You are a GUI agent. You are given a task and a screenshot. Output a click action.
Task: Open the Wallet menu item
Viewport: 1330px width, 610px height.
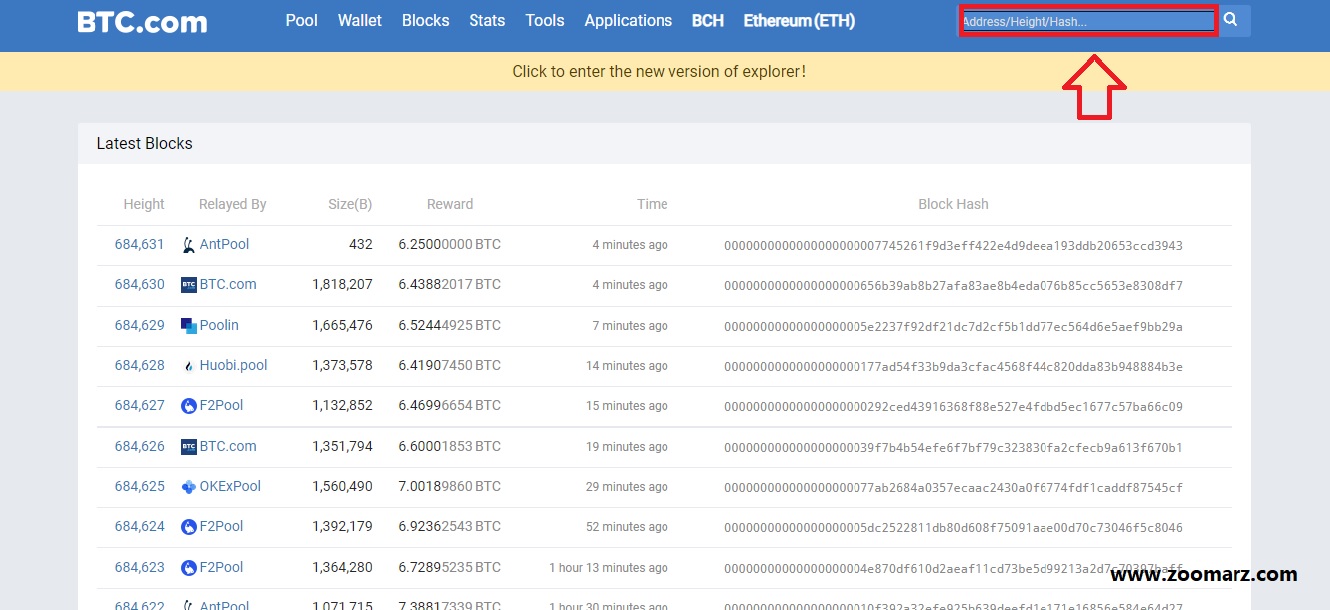[x=360, y=20]
